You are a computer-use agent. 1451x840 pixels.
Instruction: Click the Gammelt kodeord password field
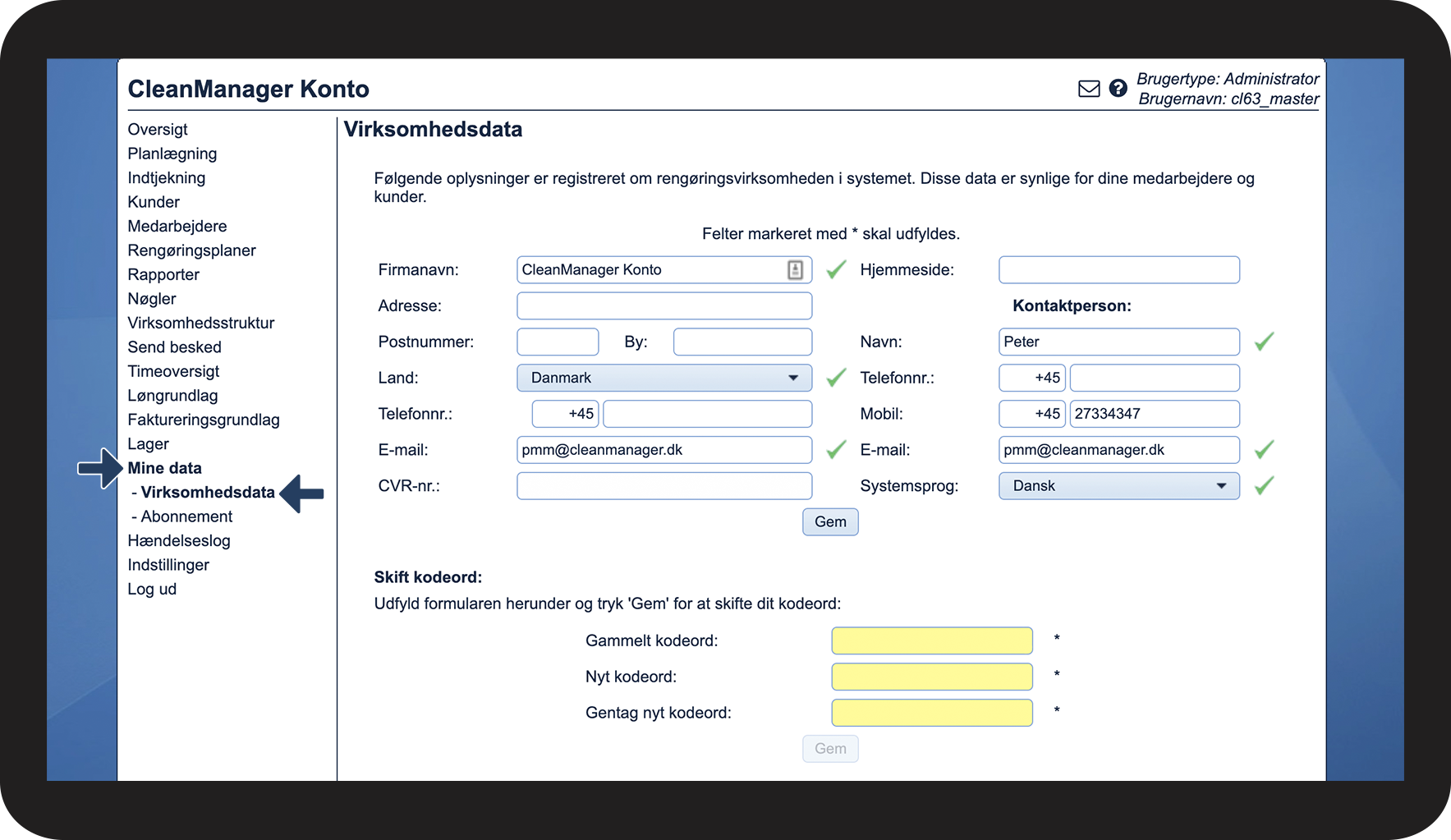[x=931, y=640]
